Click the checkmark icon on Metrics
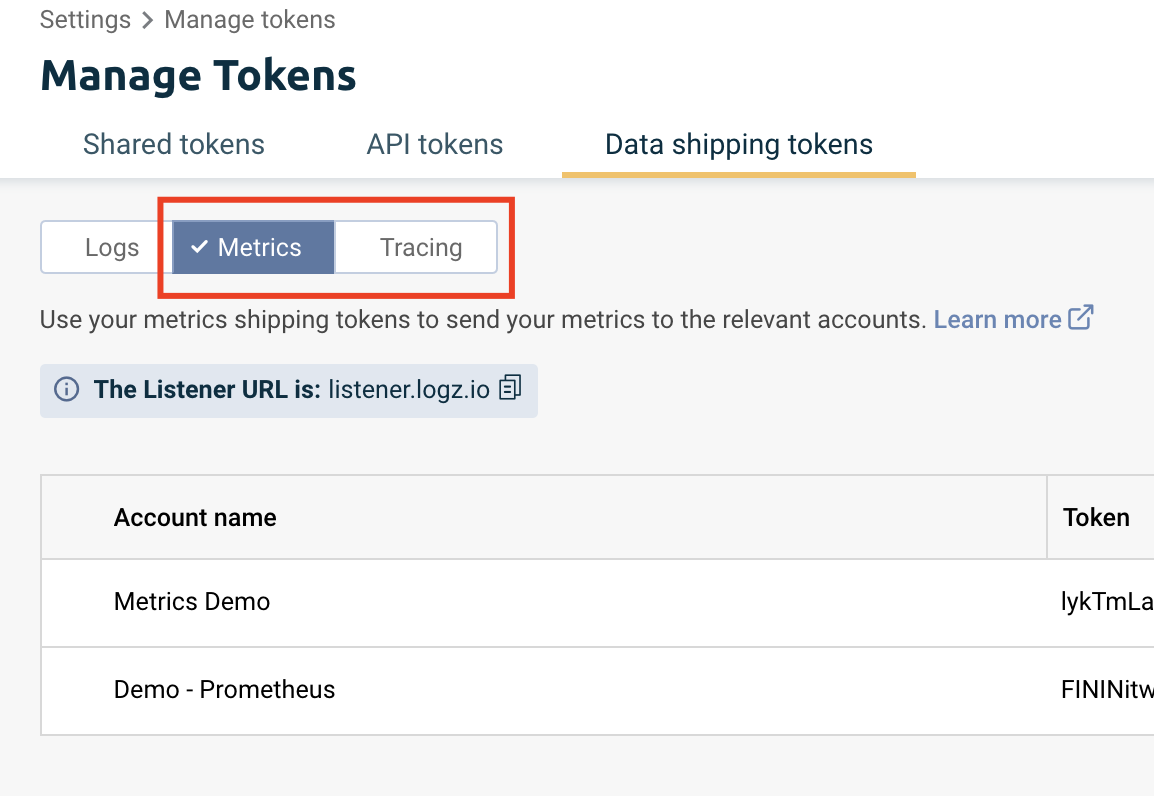Viewport: 1154px width, 796px height. click(x=199, y=247)
